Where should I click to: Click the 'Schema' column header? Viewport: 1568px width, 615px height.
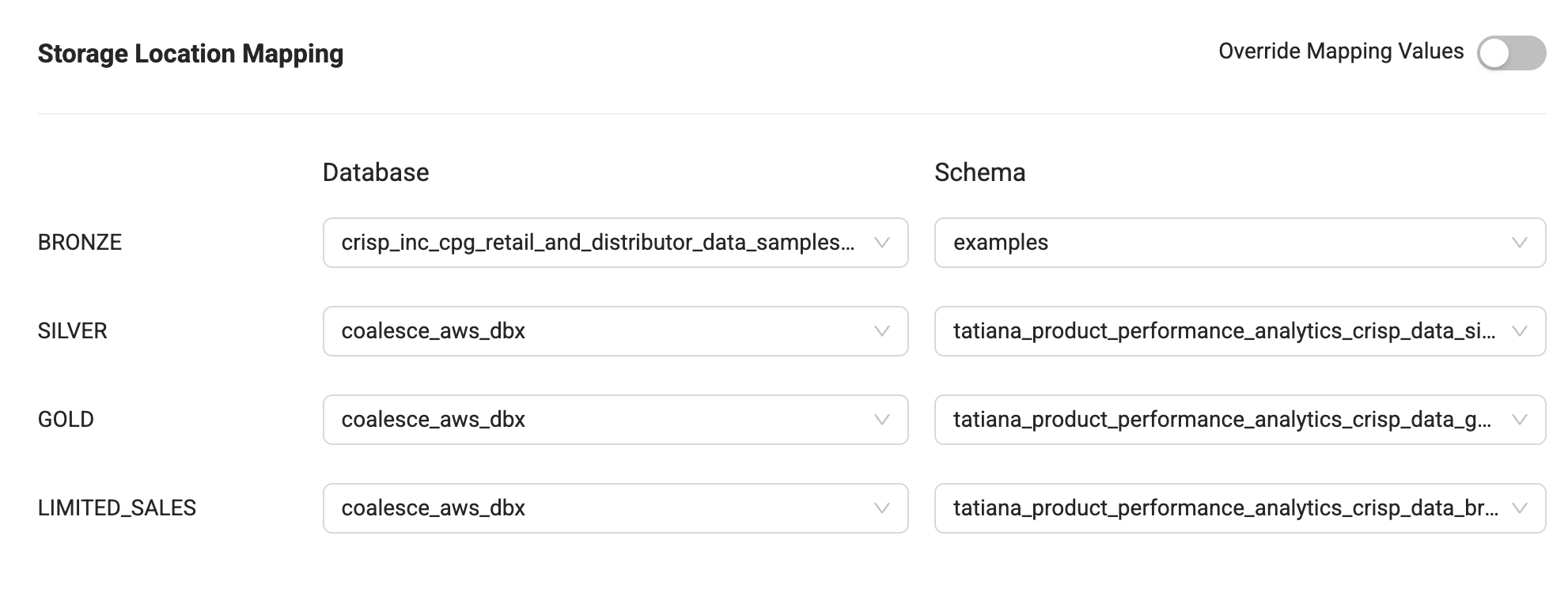coord(979,172)
